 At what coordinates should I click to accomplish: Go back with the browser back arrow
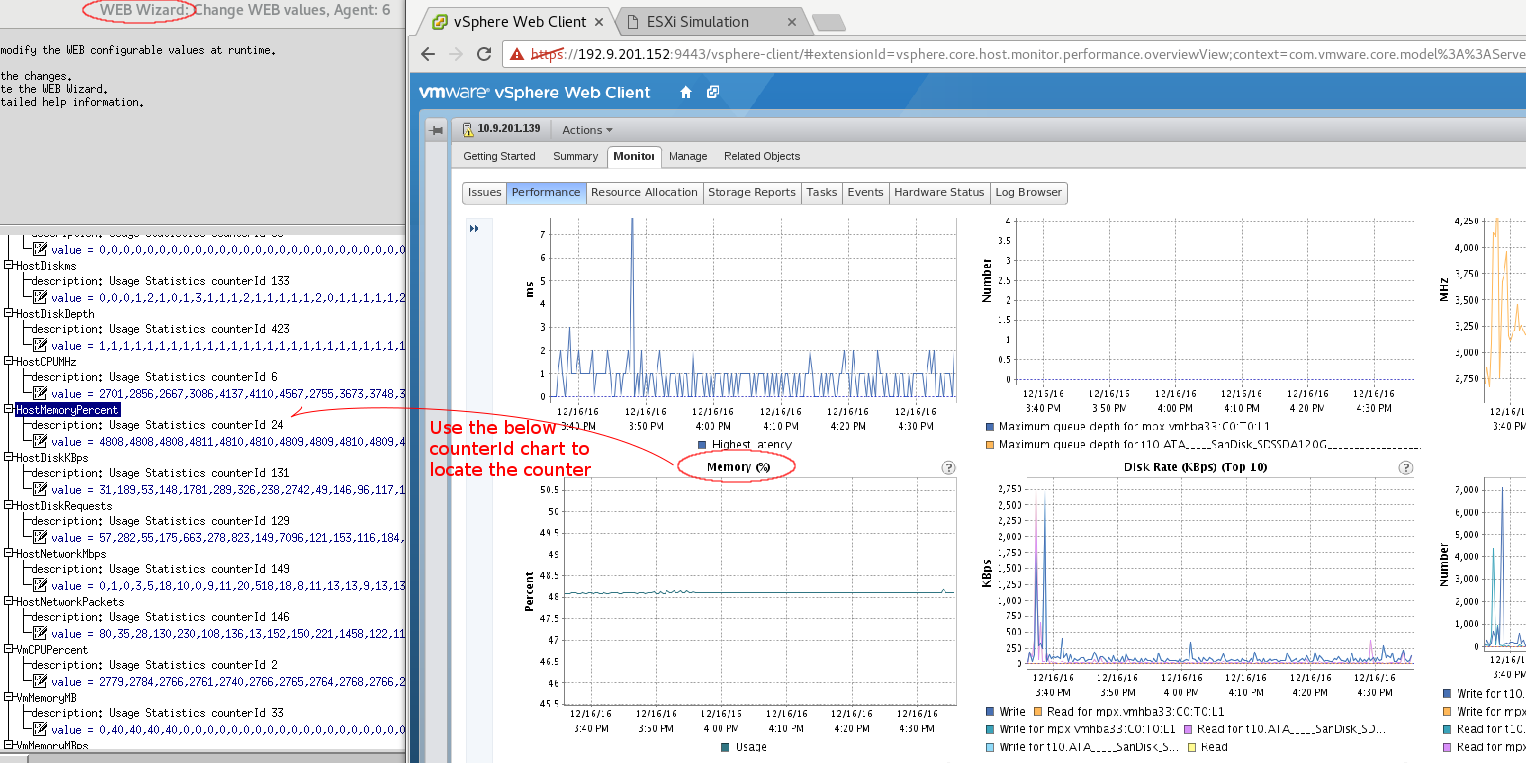click(428, 54)
